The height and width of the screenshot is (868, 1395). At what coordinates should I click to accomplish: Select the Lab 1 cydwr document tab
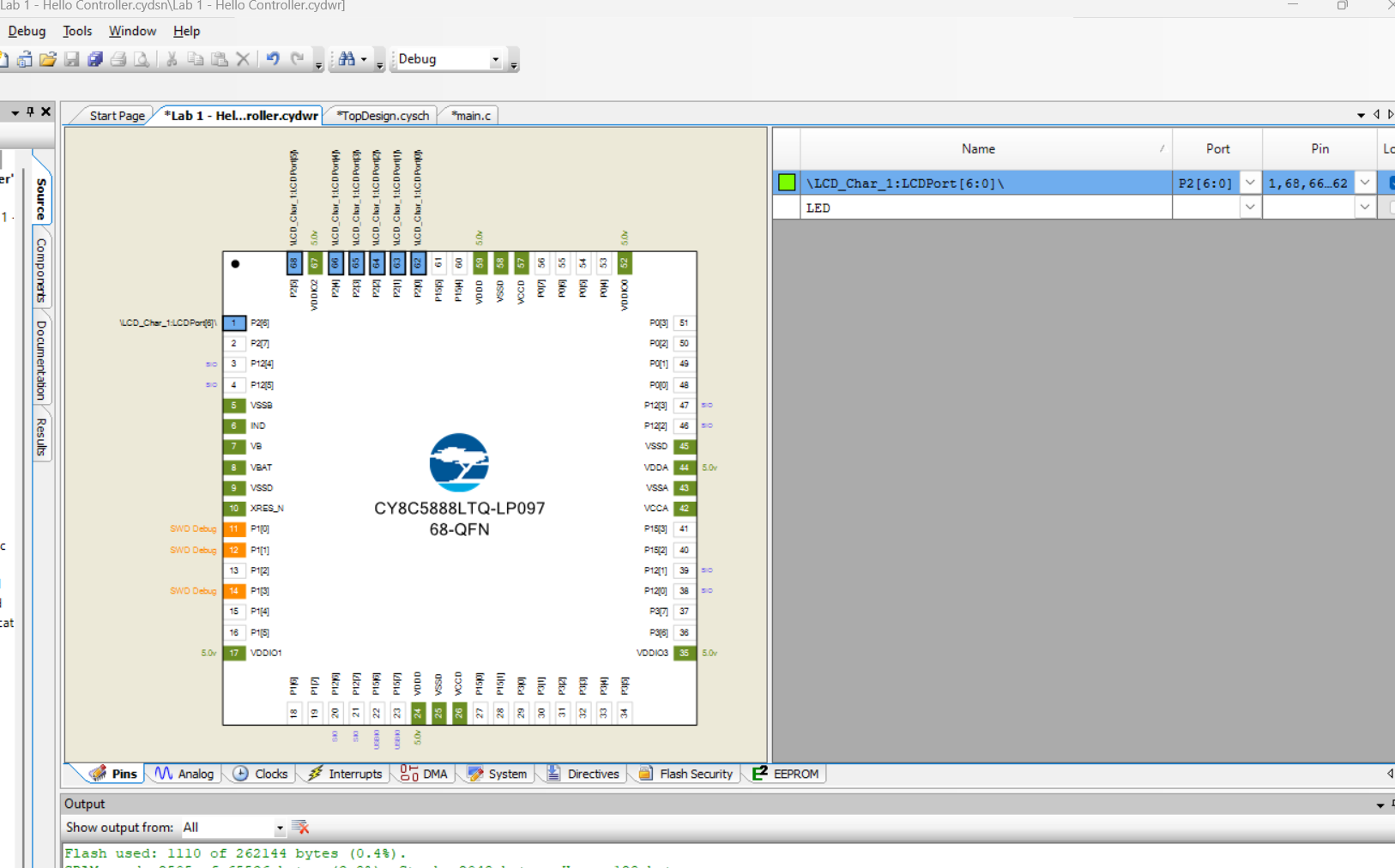coord(241,116)
